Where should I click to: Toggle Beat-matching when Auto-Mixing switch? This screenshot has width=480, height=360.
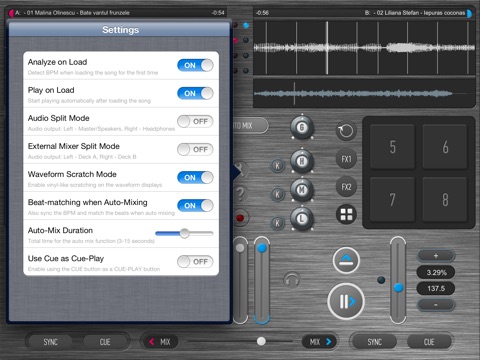tap(195, 205)
